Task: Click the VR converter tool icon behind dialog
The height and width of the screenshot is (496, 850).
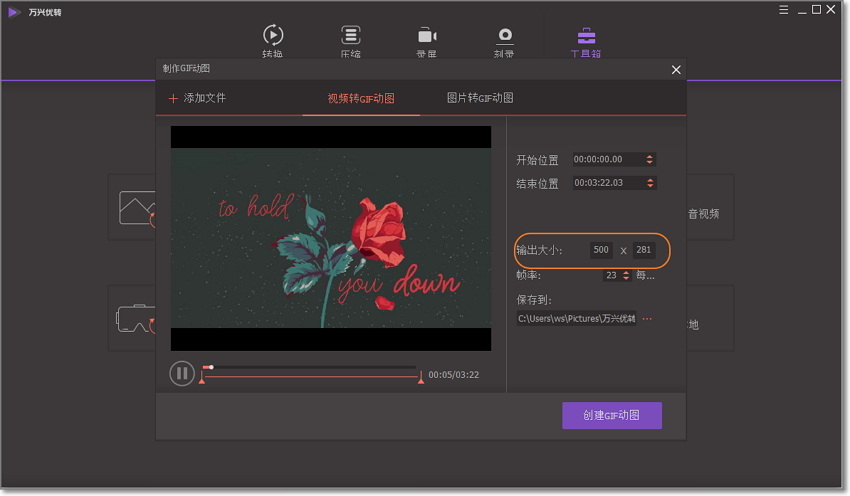Action: click(136, 319)
